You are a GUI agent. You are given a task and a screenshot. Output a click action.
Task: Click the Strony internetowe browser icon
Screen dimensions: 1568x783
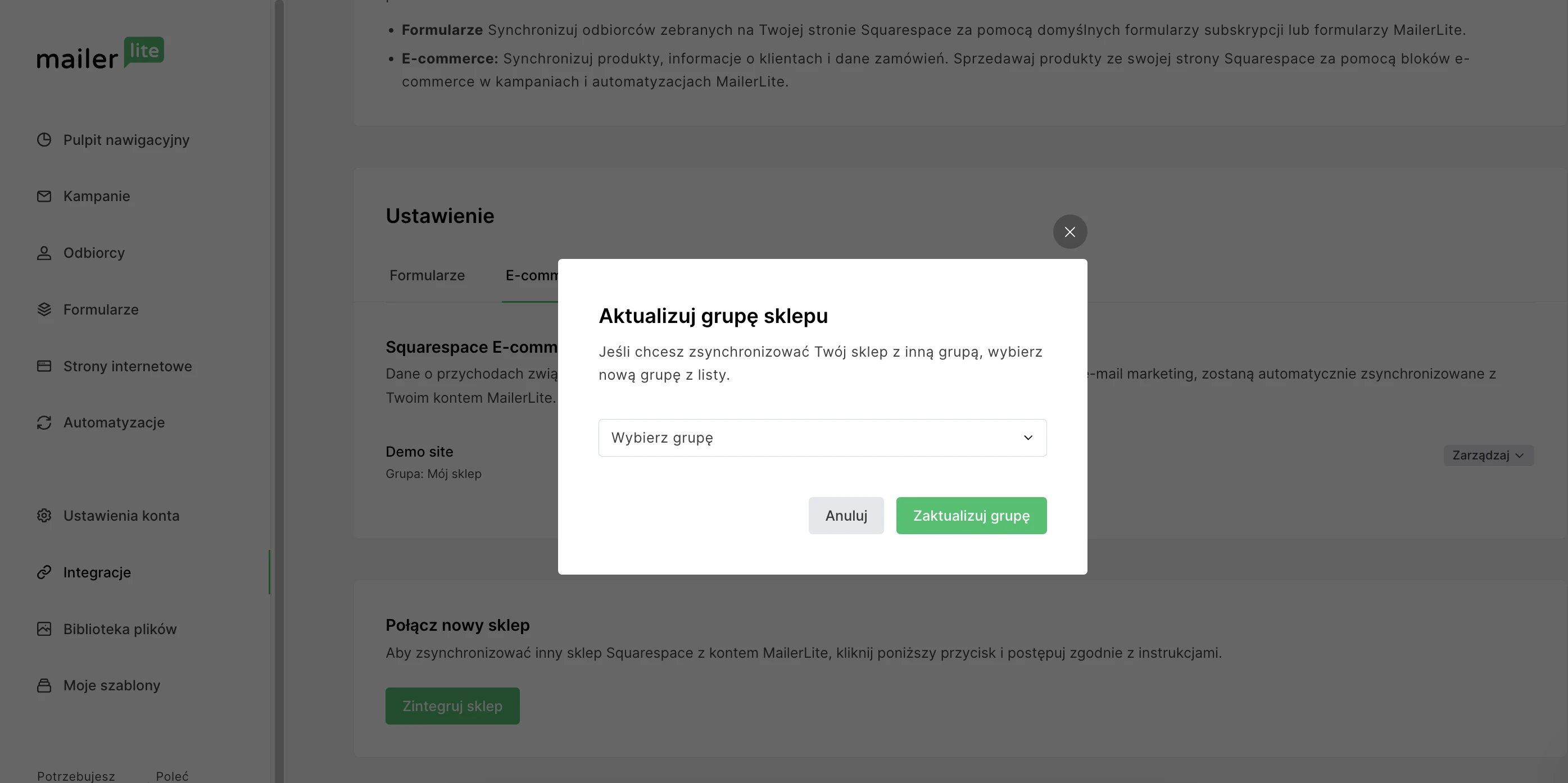point(44,366)
